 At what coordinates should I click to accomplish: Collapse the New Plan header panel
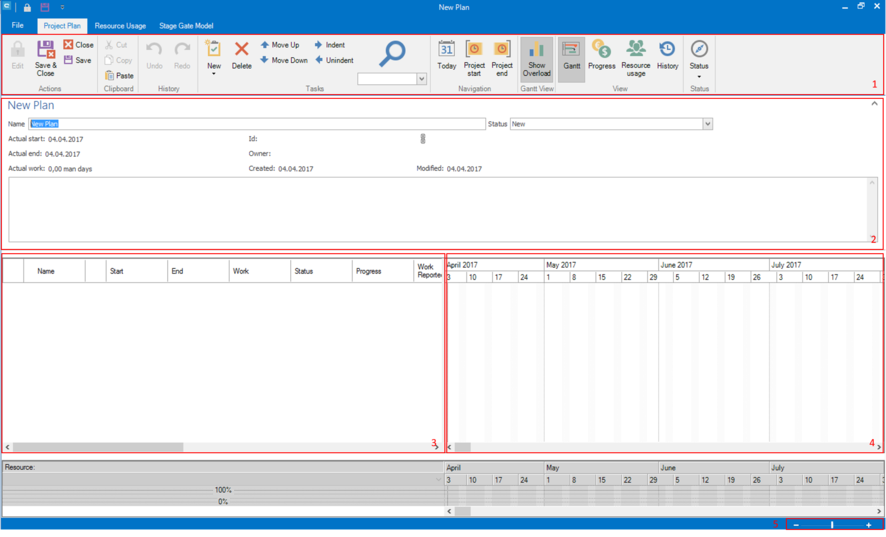pos(874,104)
